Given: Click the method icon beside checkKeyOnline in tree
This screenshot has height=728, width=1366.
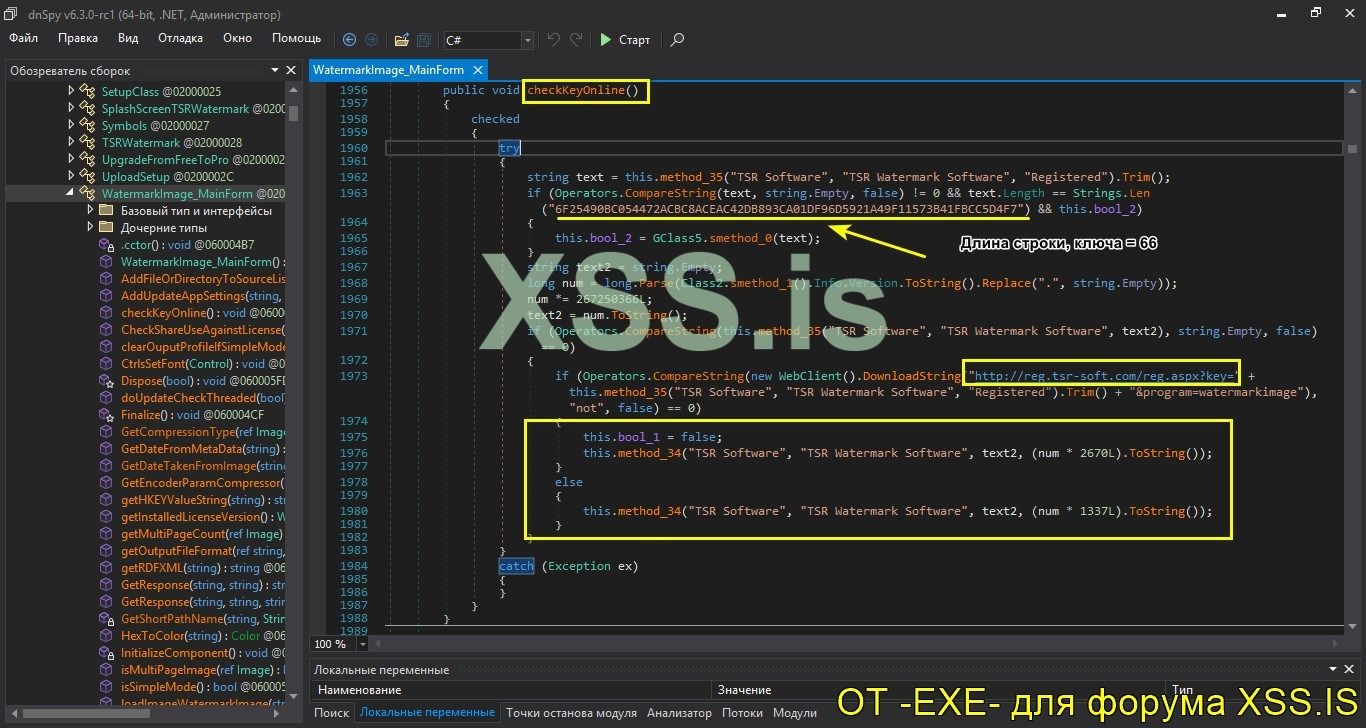Looking at the screenshot, I should coord(107,313).
